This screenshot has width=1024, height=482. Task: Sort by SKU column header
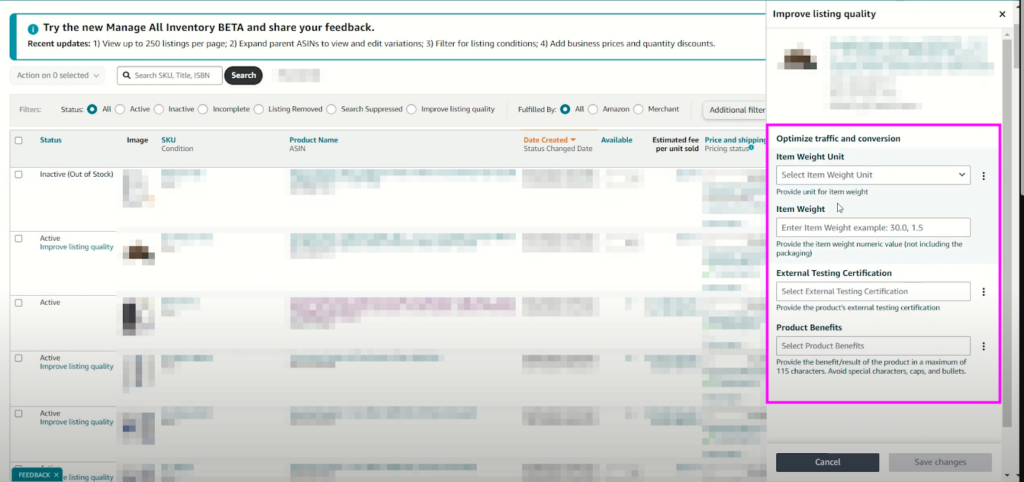pyautogui.click(x=168, y=140)
